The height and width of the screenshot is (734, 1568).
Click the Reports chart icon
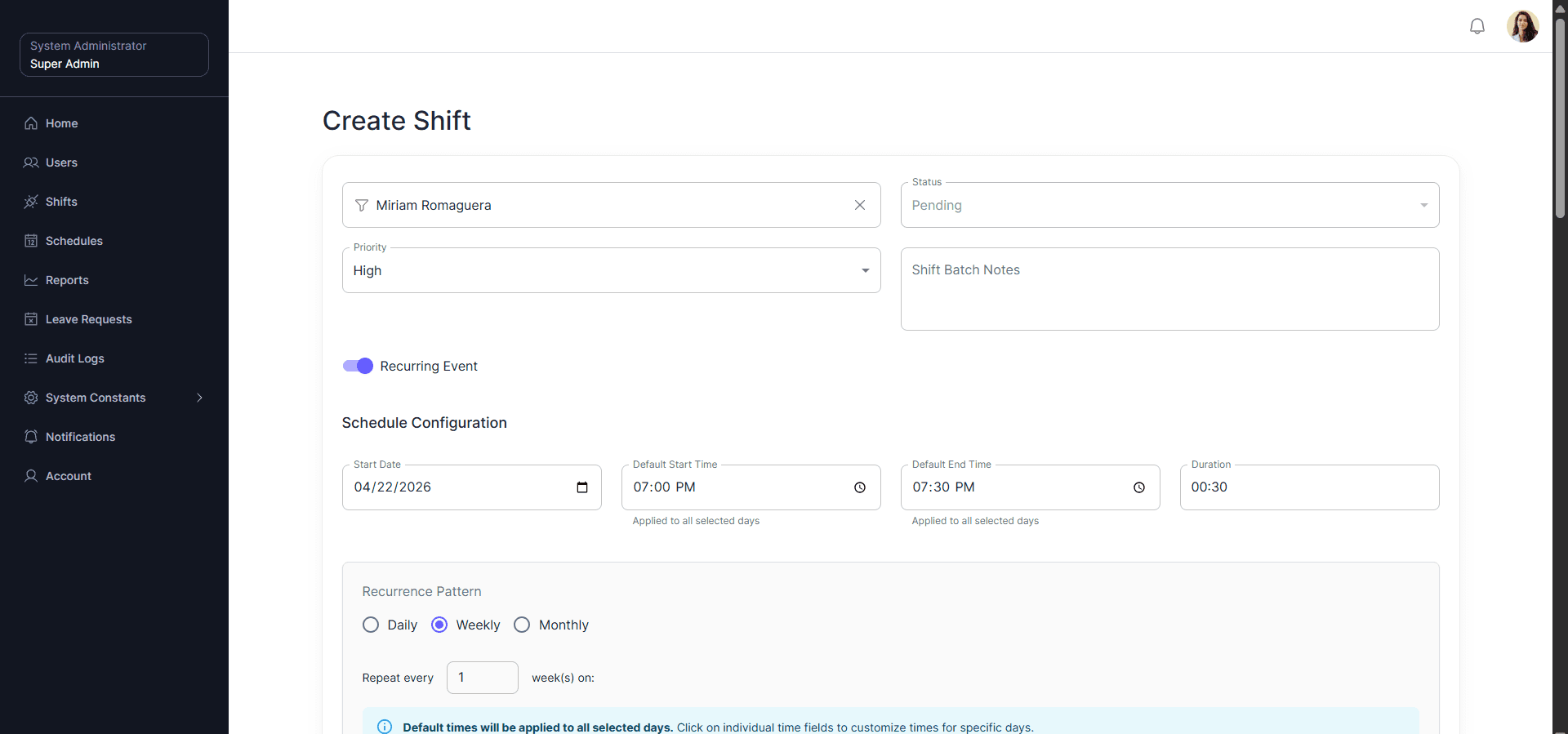(31, 280)
